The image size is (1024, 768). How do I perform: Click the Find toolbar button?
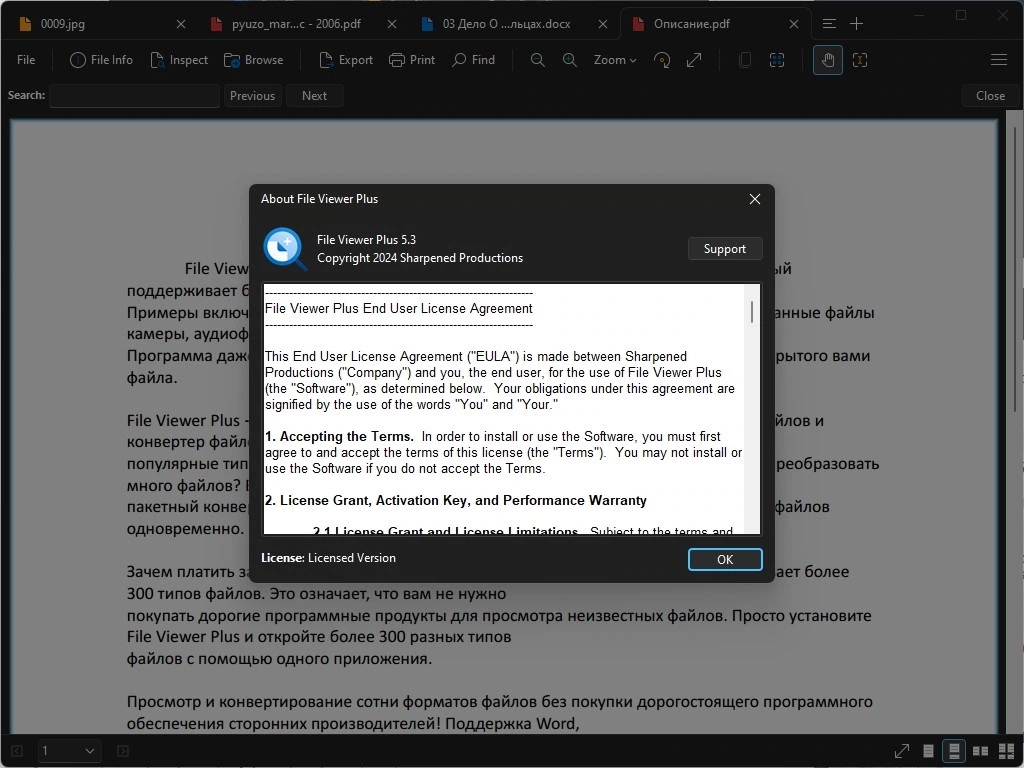(x=473, y=60)
